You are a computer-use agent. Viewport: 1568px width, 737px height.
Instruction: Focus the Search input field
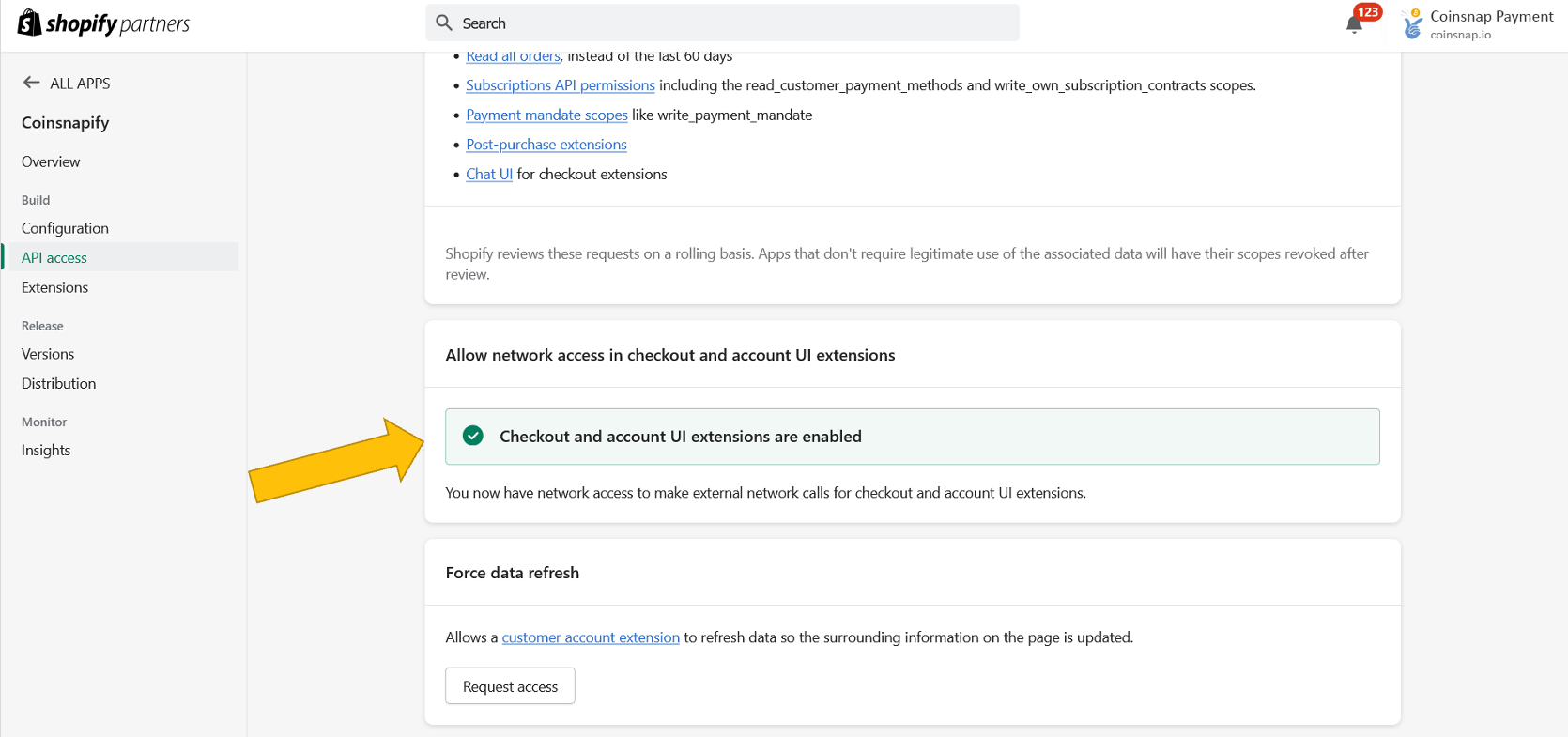(722, 23)
